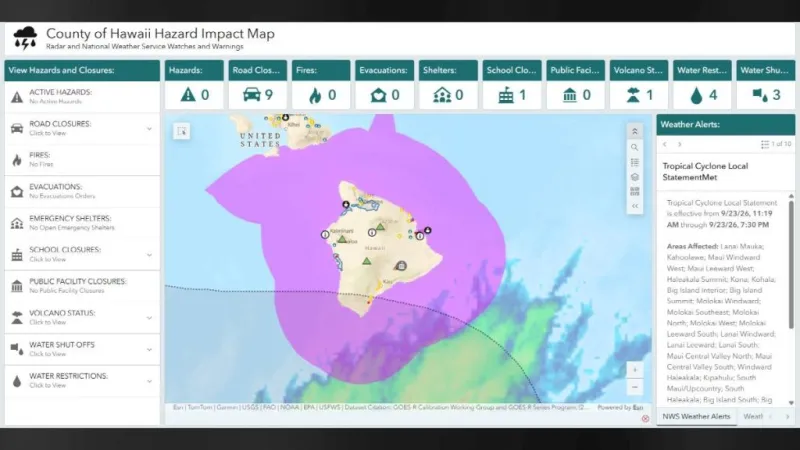The image size is (800, 450).
Task: Click the Water Shut Offs card faucet icon
Action: click(x=760, y=95)
